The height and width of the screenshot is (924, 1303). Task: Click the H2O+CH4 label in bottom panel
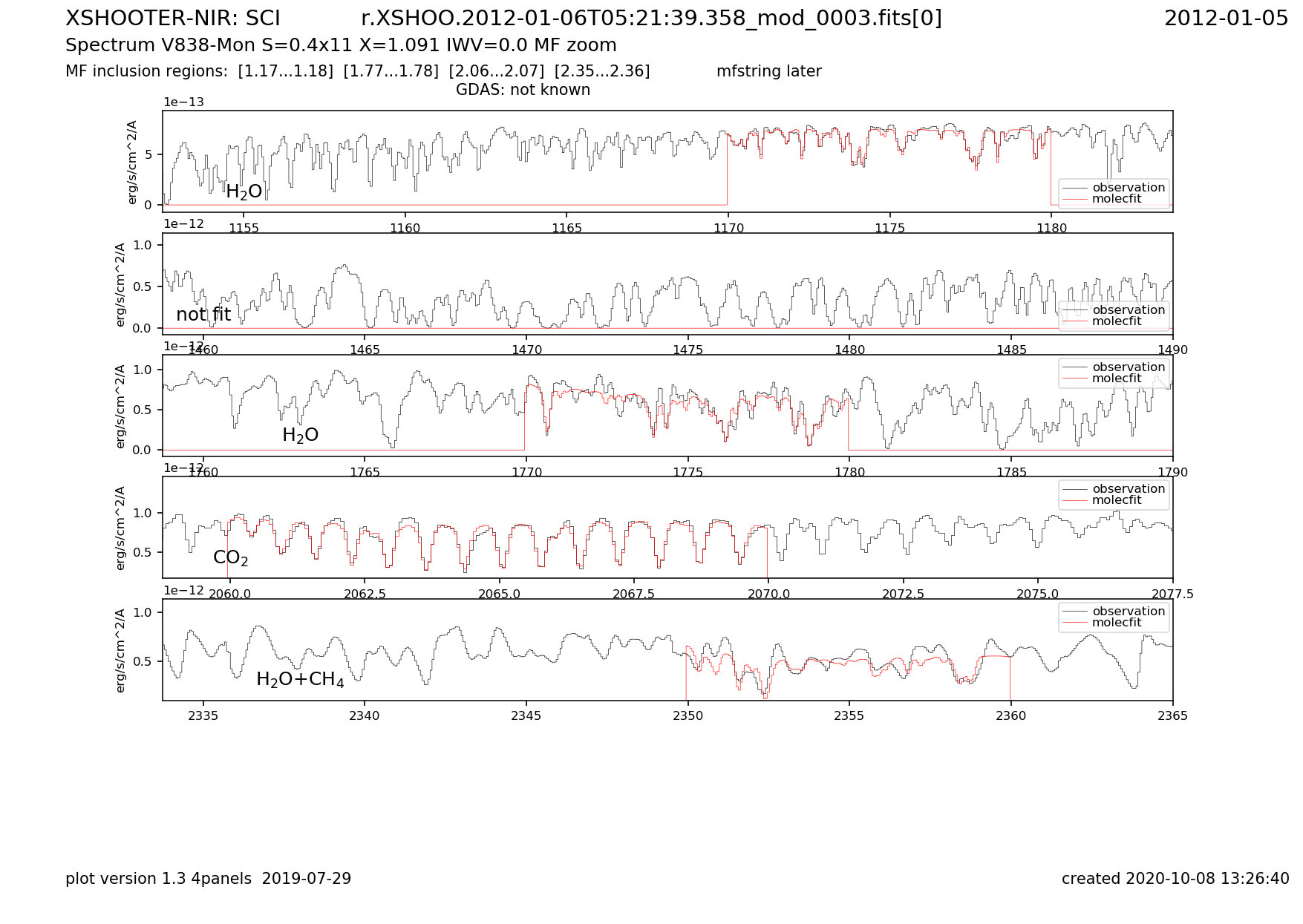(300, 680)
